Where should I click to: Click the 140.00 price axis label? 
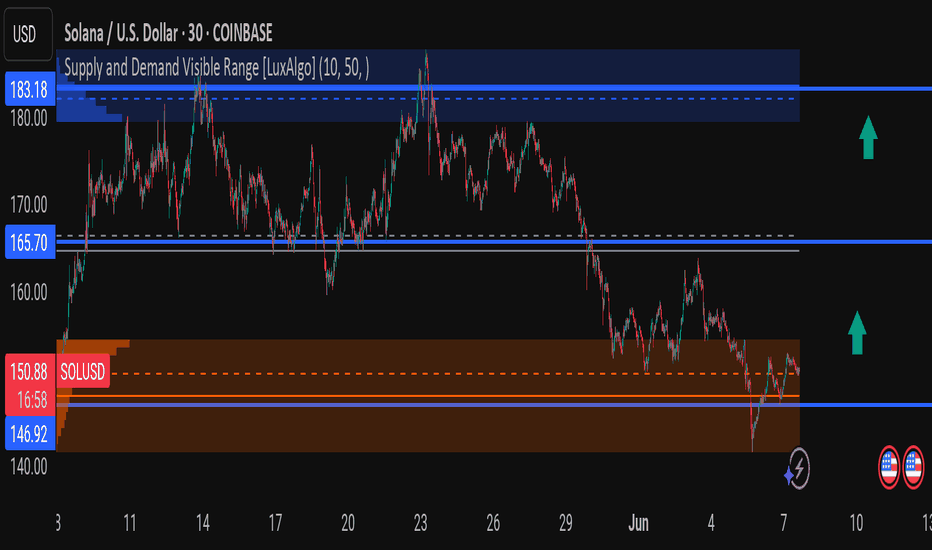pyautogui.click(x=29, y=466)
